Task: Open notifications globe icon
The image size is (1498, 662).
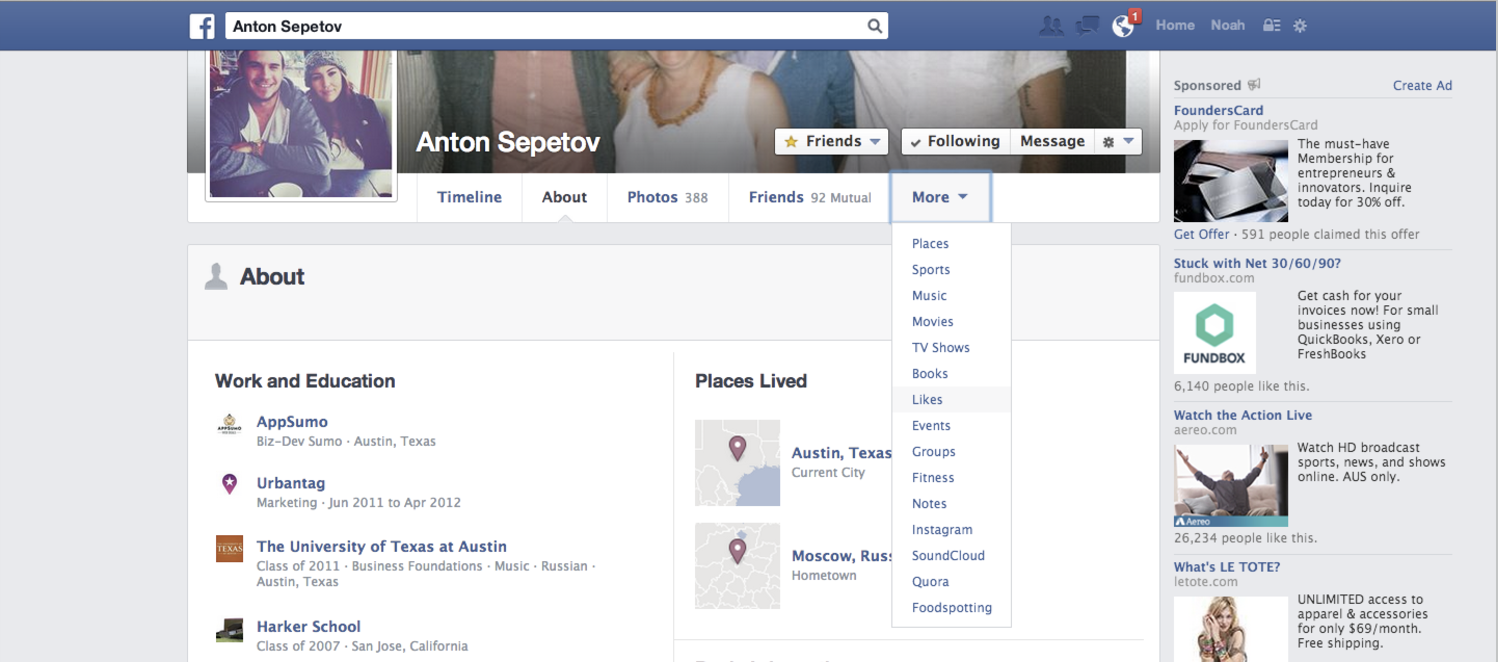Action: click(x=1123, y=26)
